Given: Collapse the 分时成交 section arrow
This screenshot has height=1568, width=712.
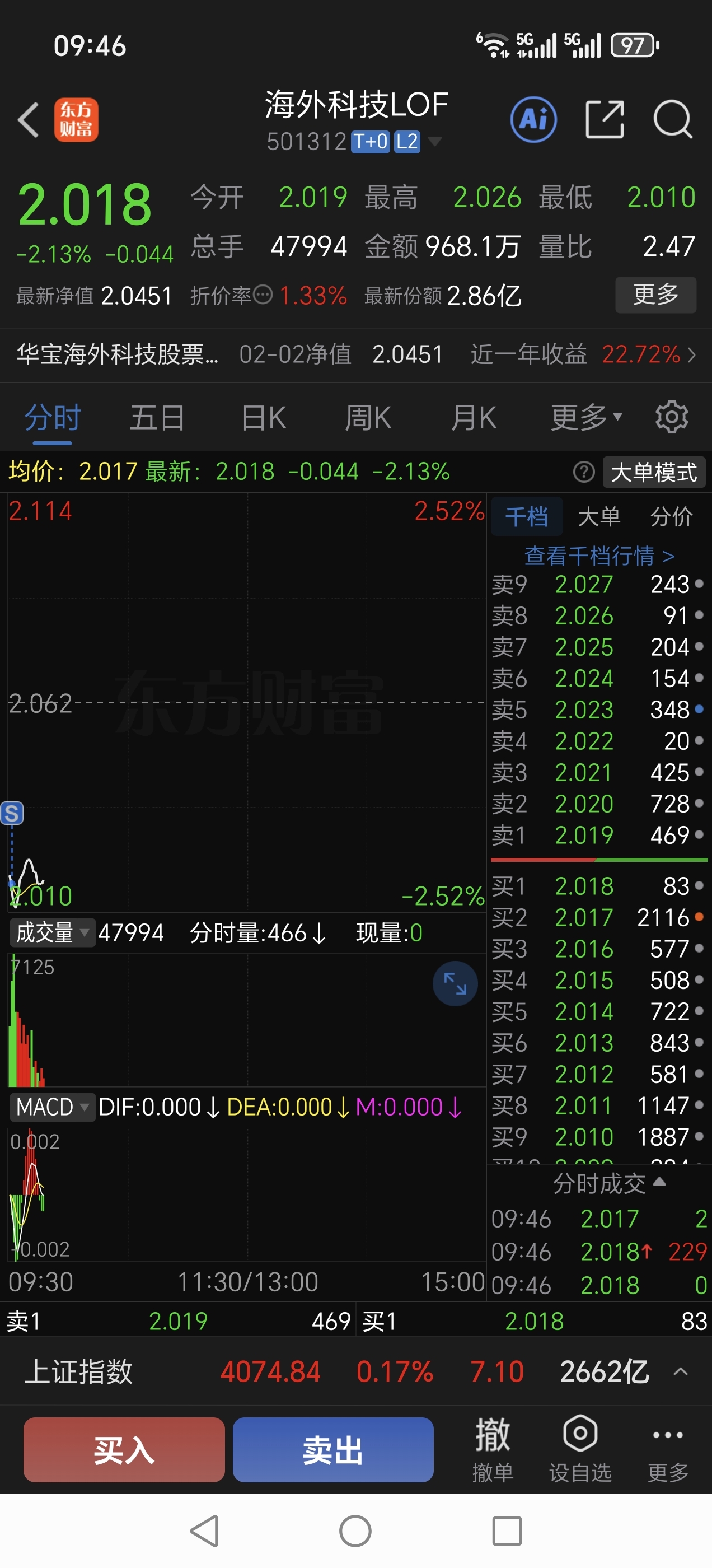Looking at the screenshot, I should tap(659, 1182).
